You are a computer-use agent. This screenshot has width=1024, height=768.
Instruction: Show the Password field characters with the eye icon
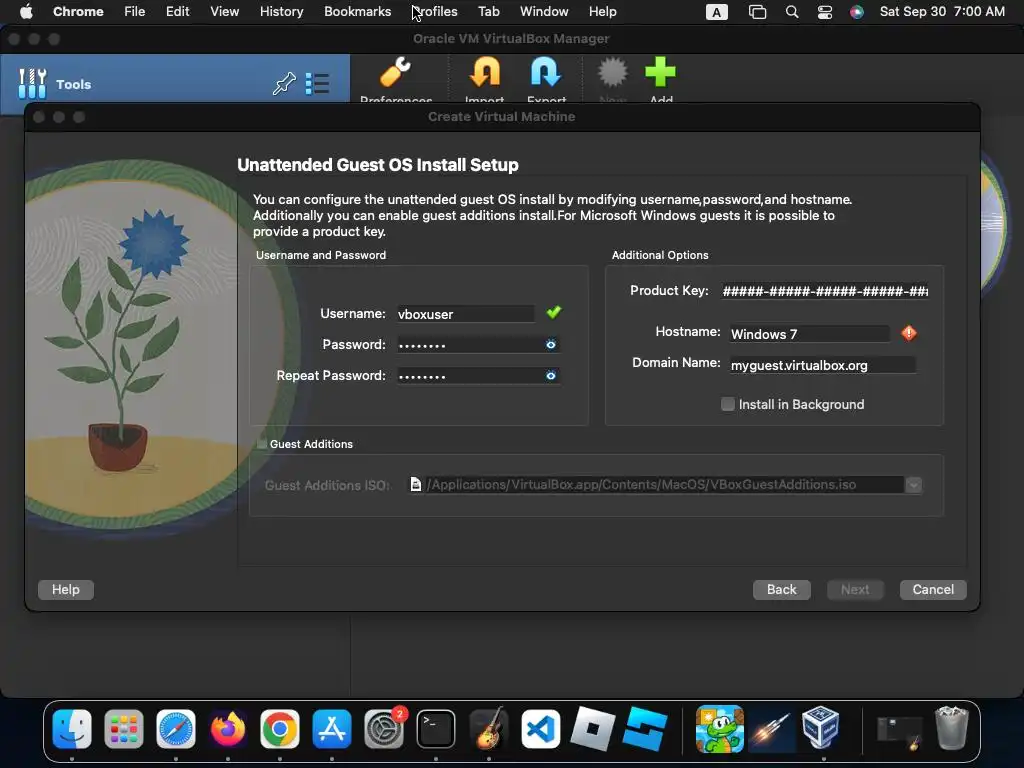(551, 344)
